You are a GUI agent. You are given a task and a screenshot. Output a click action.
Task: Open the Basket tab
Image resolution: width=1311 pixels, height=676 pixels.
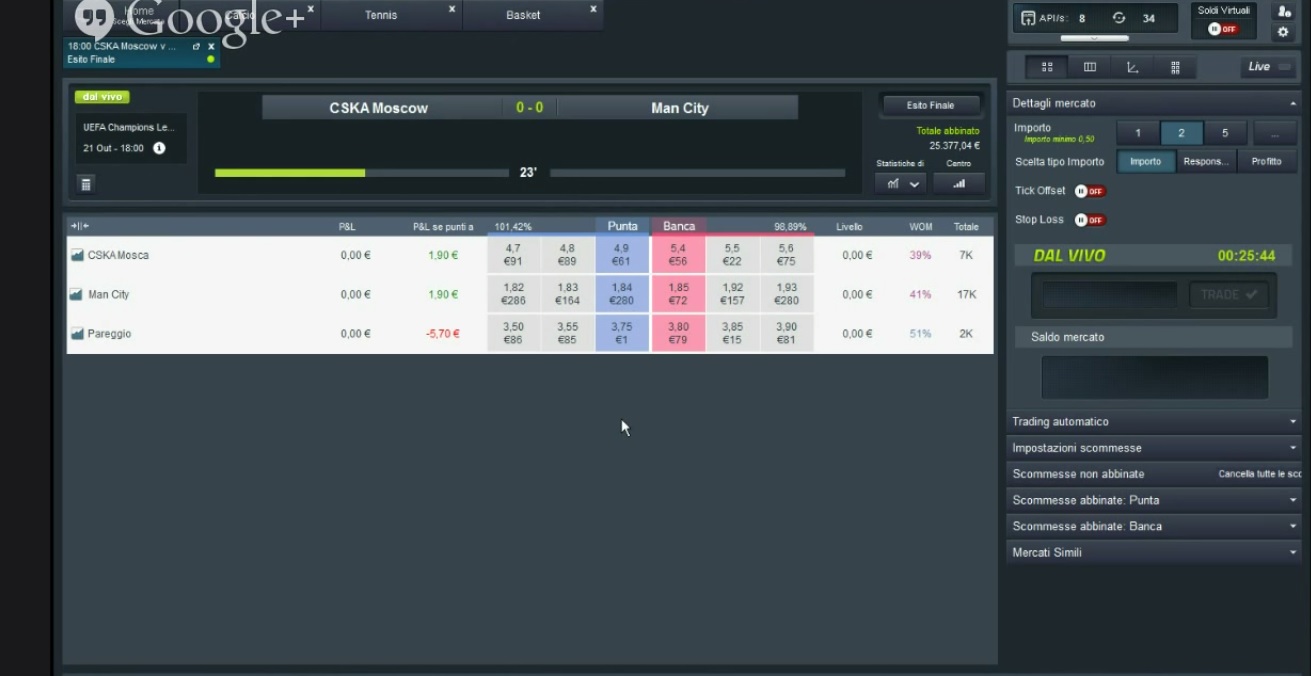pyautogui.click(x=523, y=15)
